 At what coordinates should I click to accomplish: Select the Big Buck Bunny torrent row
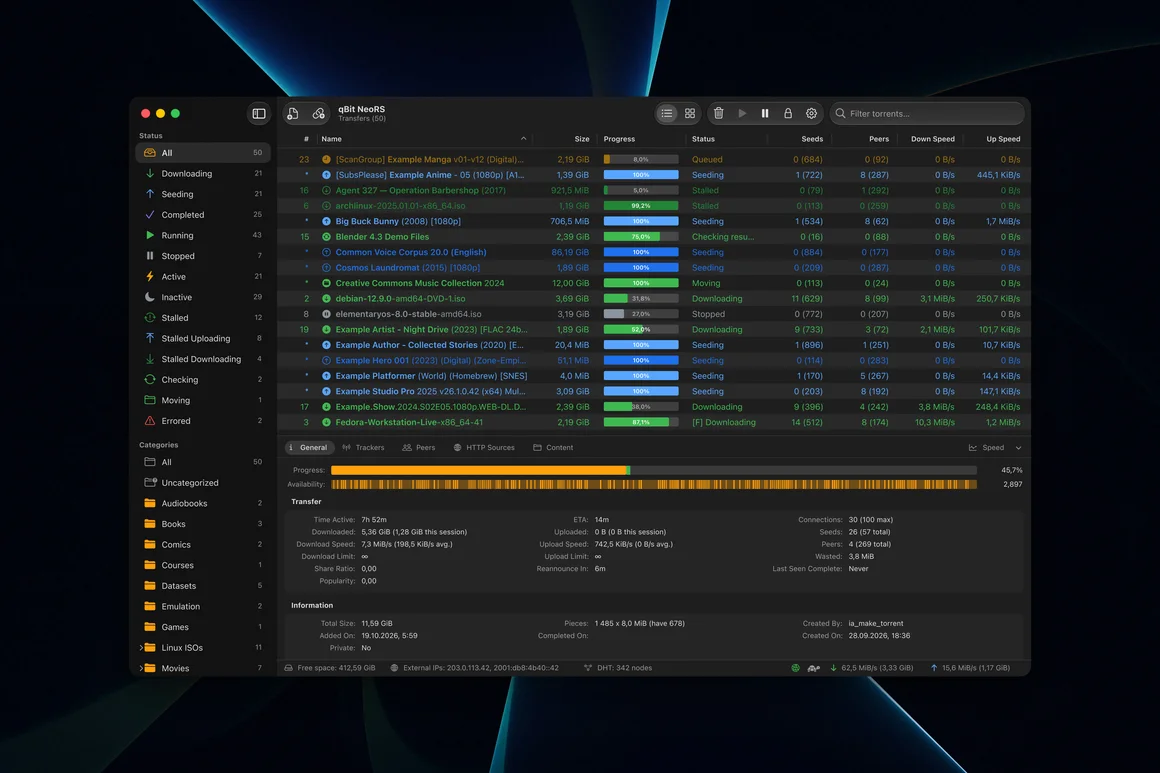pos(654,221)
